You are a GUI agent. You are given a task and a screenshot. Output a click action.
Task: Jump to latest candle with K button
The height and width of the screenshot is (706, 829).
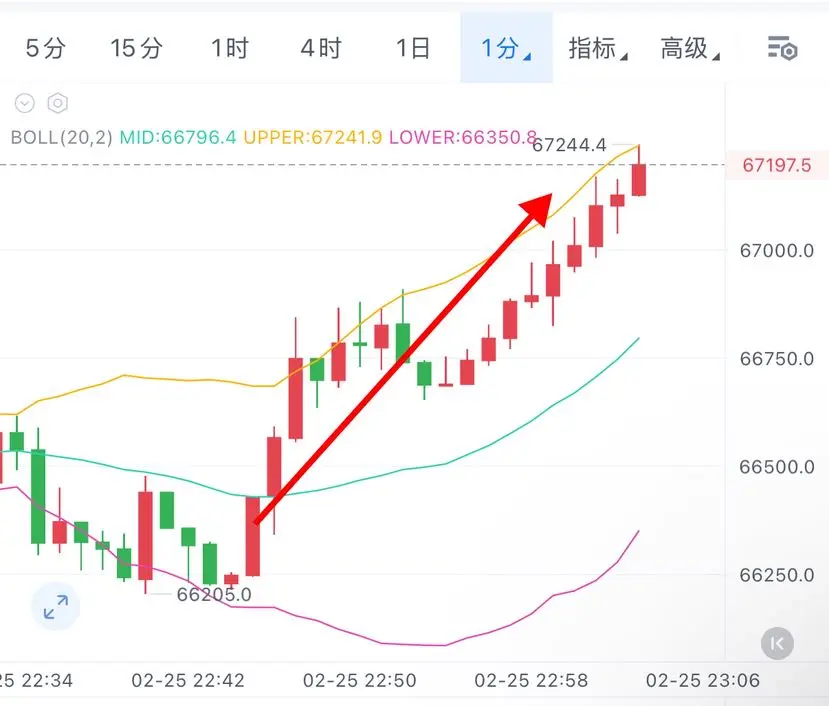(777, 644)
